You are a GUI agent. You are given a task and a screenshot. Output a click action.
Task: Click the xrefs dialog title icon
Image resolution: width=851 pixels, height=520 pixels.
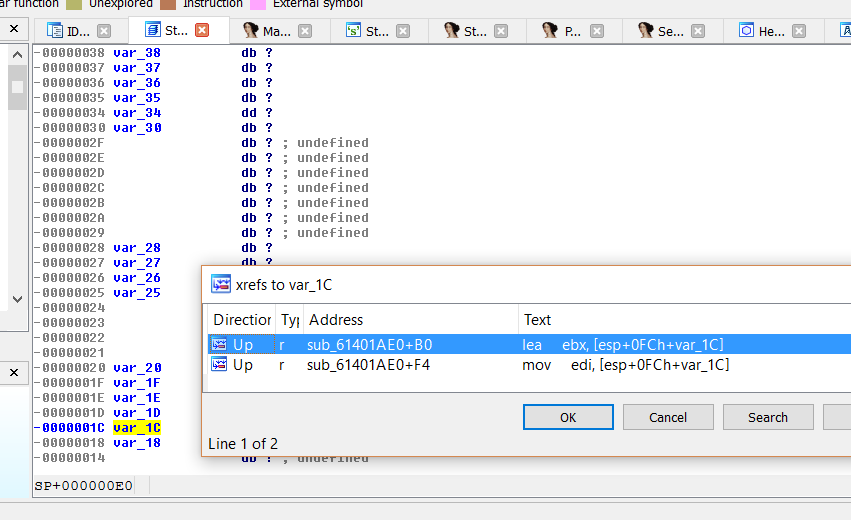[x=221, y=285]
